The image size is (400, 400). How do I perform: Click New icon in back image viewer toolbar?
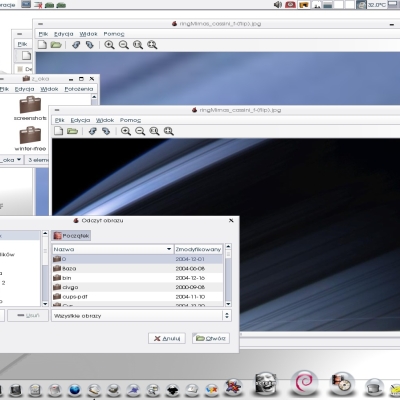point(42,45)
